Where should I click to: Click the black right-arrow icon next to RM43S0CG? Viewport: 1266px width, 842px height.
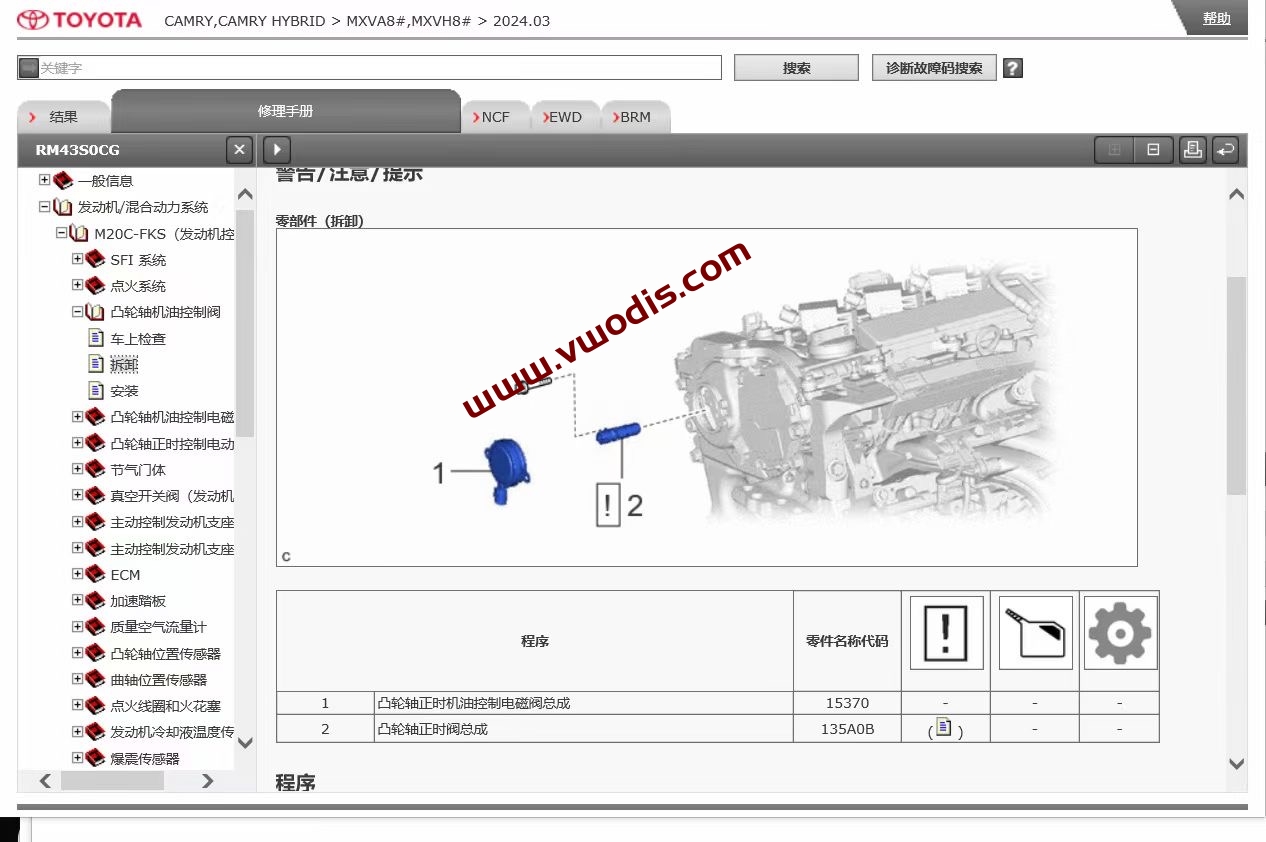(276, 149)
